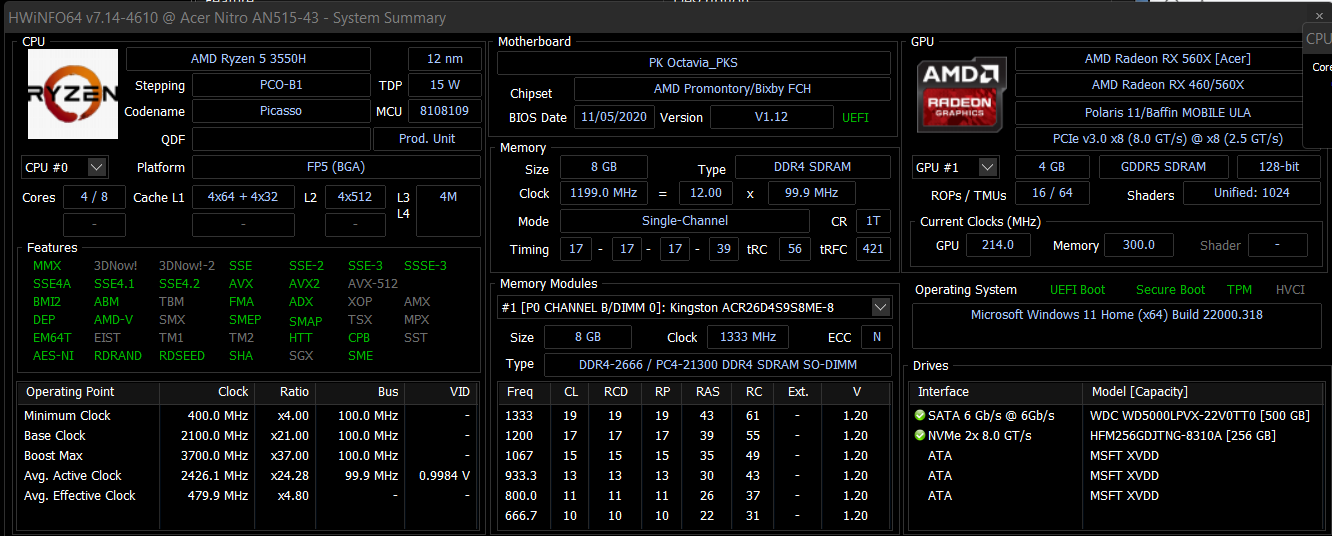Click the 12 nm process value
The height and width of the screenshot is (536, 1332).
pos(445,59)
